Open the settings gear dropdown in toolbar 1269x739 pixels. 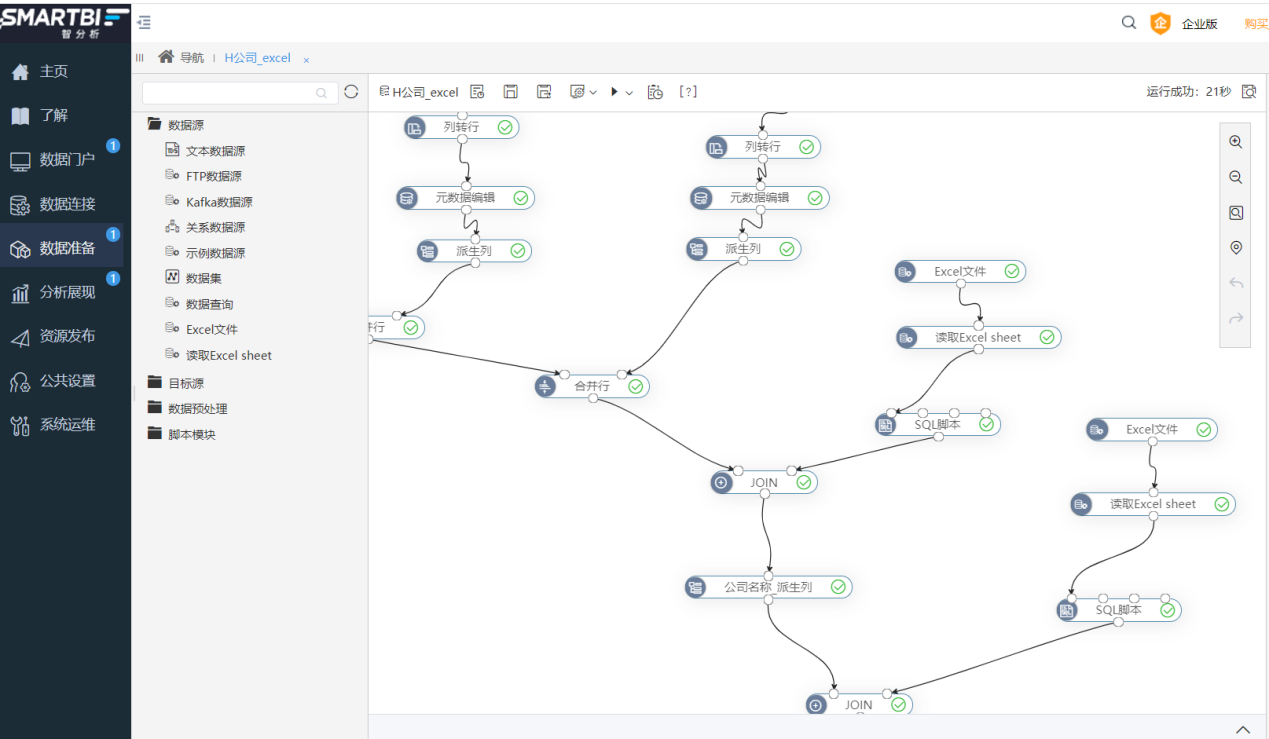click(x=583, y=92)
